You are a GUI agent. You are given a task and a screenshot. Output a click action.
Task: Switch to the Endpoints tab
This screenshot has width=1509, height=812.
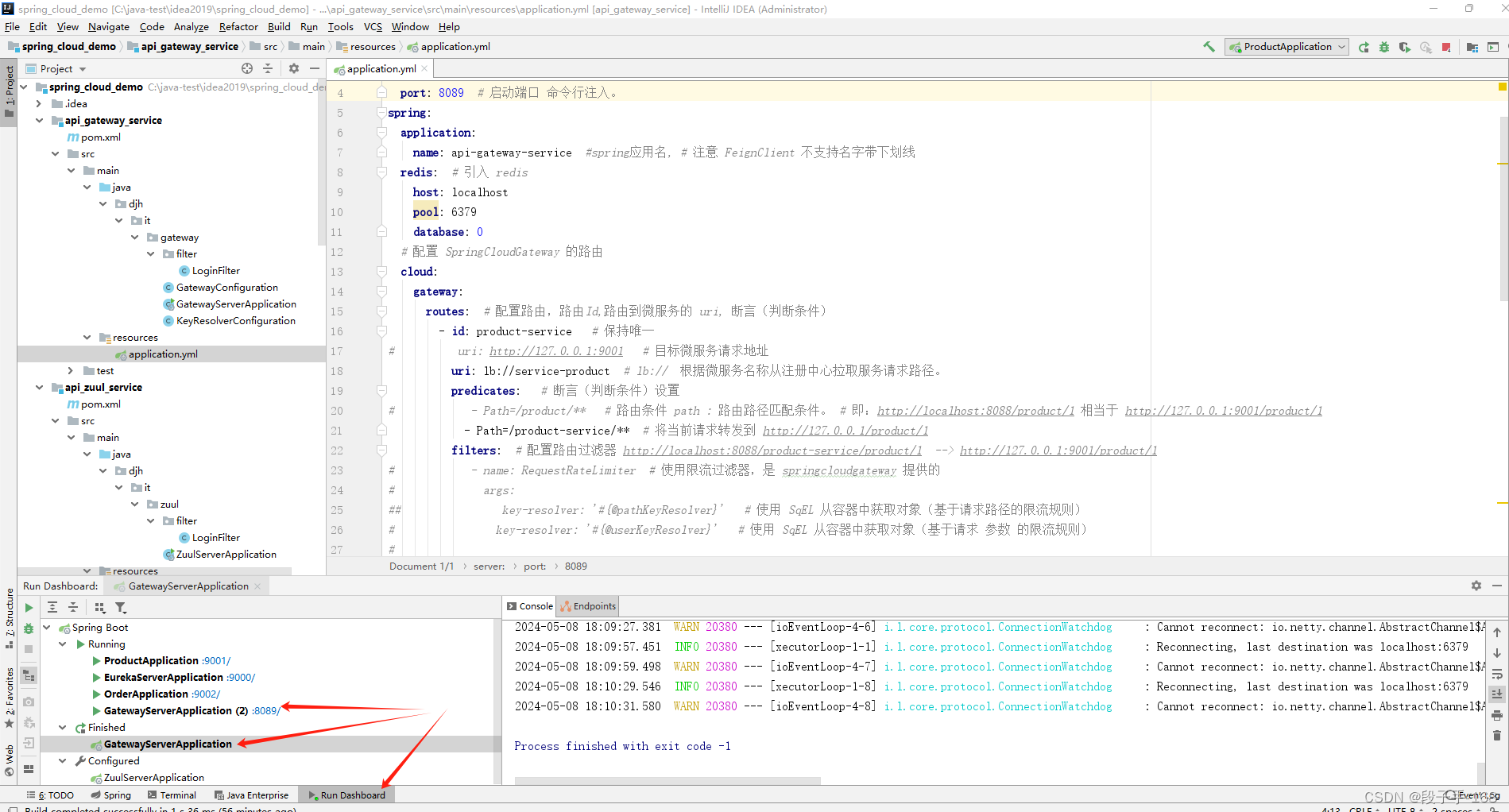click(x=588, y=606)
